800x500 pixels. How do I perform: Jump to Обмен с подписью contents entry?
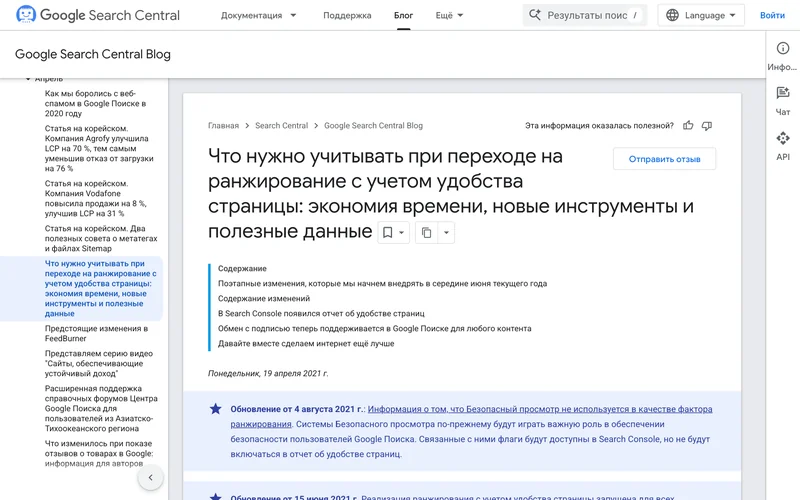point(374,329)
